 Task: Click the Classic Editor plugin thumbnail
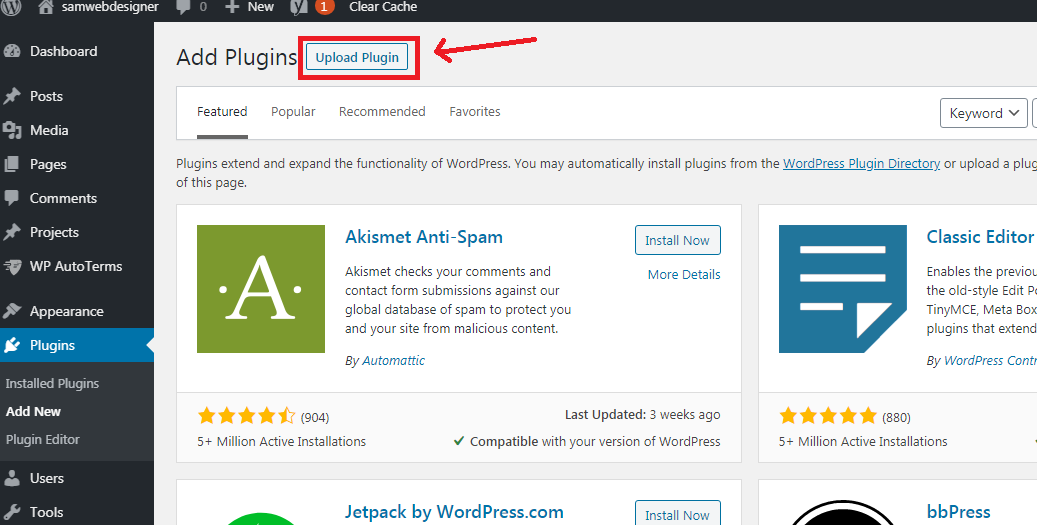(843, 289)
